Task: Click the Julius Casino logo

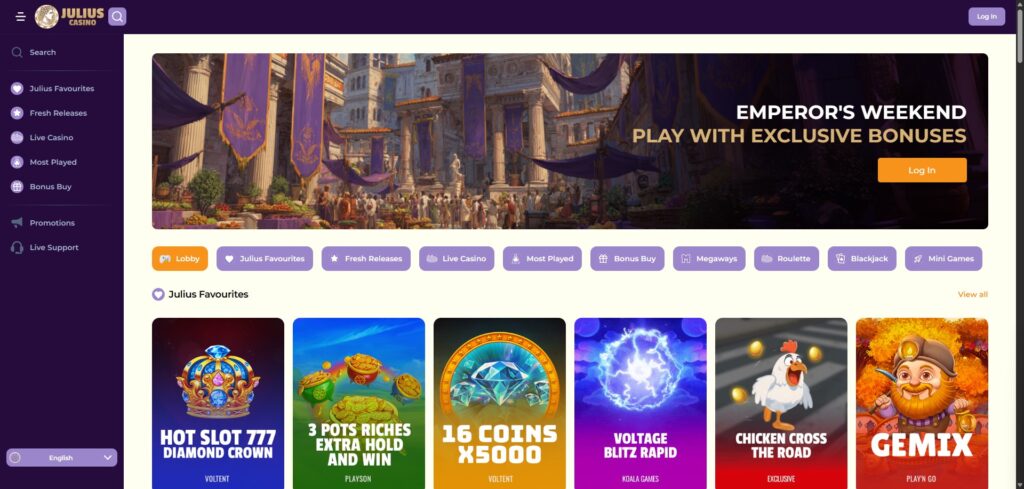Action: (69, 16)
